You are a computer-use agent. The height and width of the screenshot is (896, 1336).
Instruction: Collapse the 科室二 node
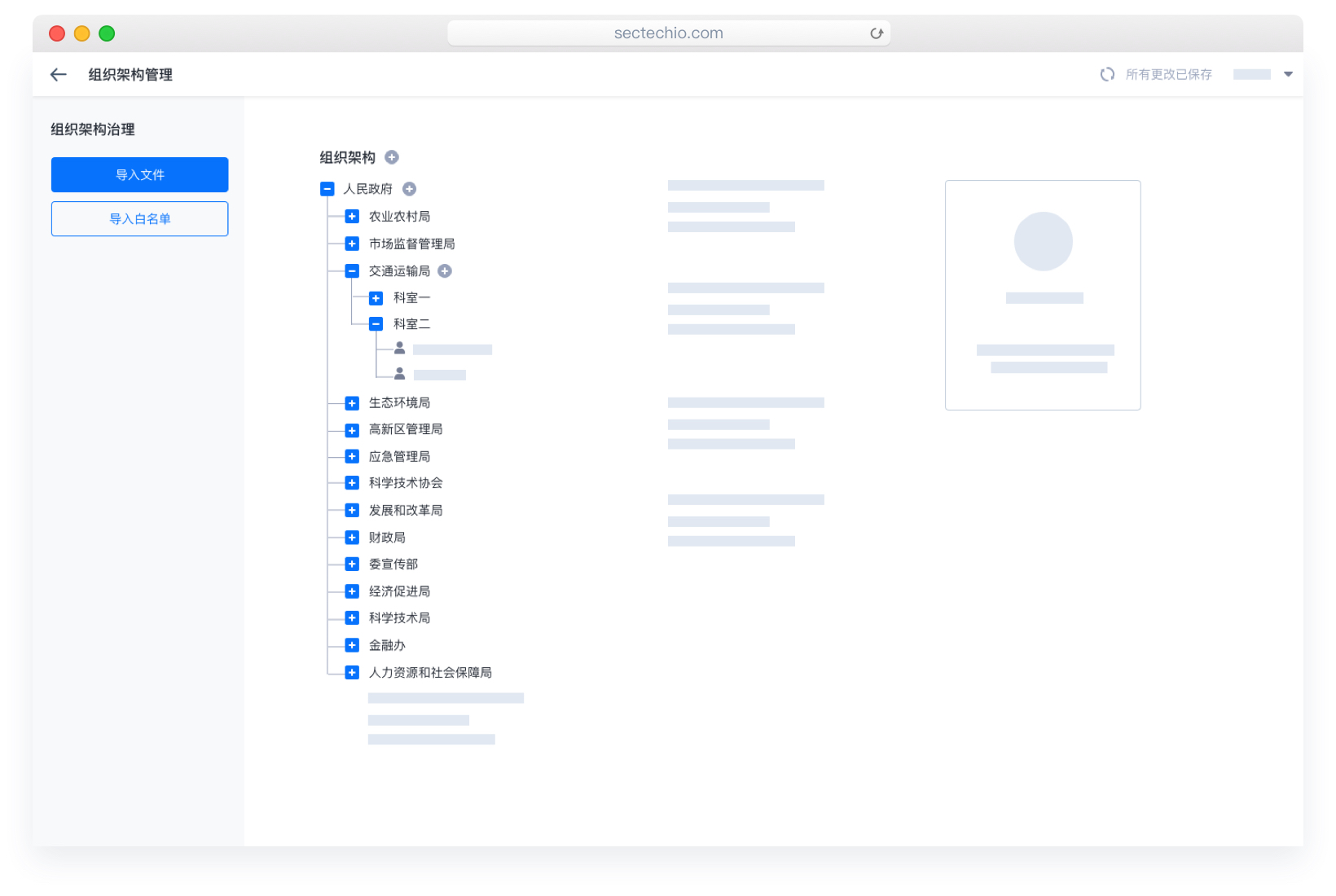click(x=376, y=324)
